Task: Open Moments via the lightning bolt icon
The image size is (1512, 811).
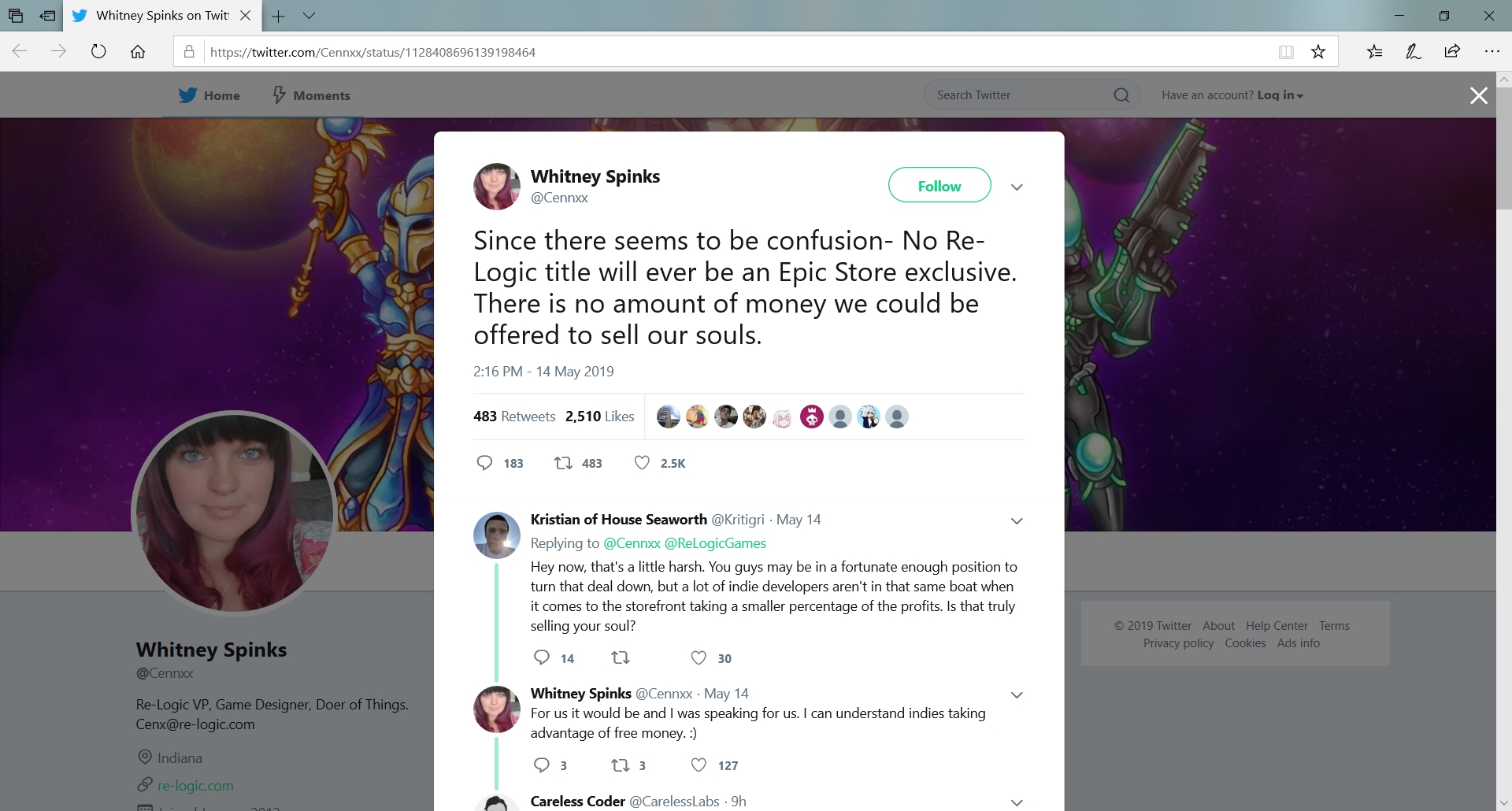Action: pyautogui.click(x=280, y=94)
